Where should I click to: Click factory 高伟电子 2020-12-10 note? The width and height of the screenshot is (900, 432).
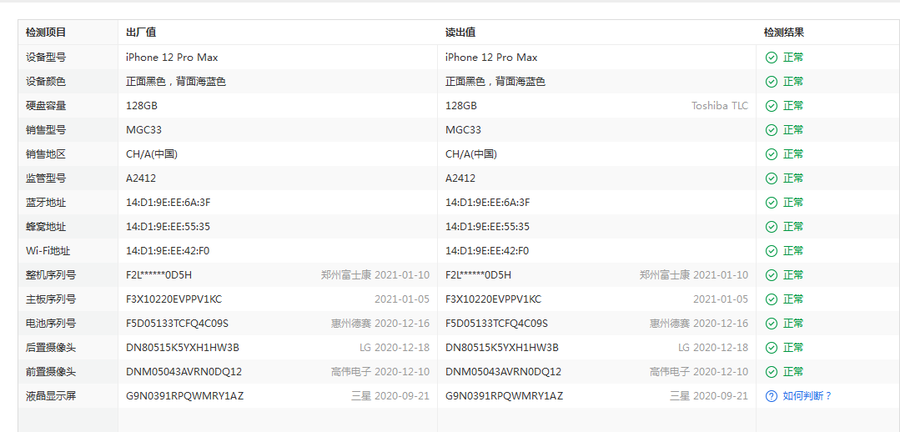[x=380, y=372]
